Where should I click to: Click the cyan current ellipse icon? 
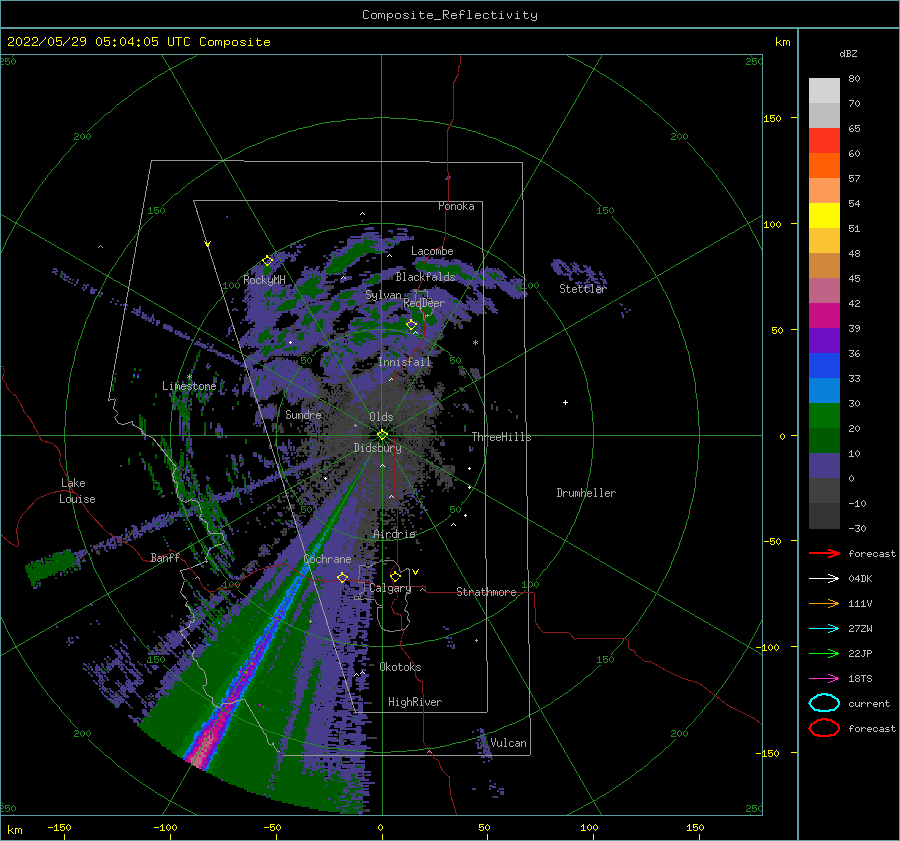[824, 703]
